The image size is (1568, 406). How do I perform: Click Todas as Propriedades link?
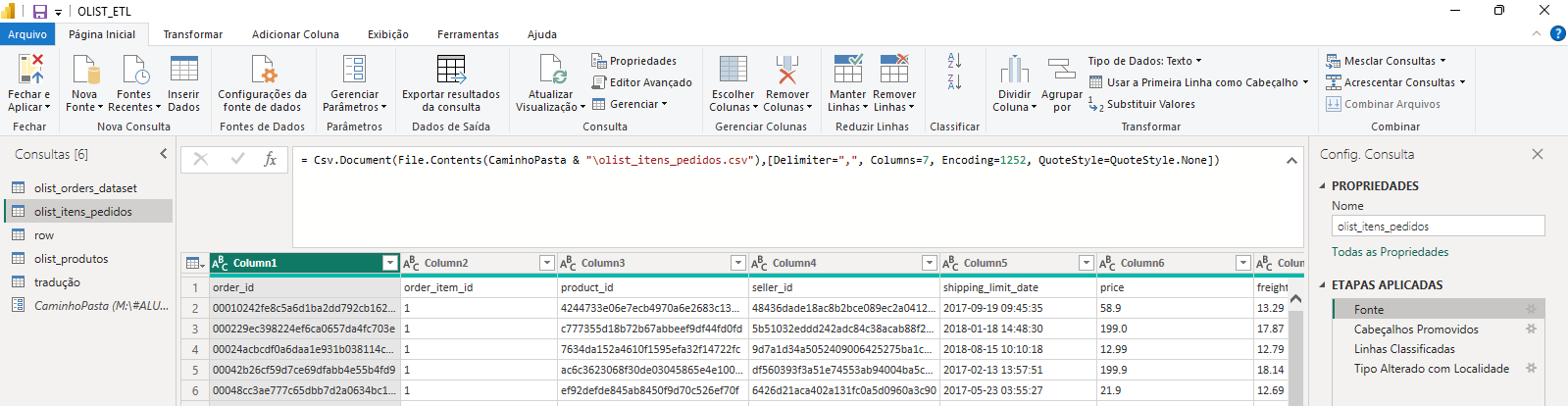[x=1390, y=252]
